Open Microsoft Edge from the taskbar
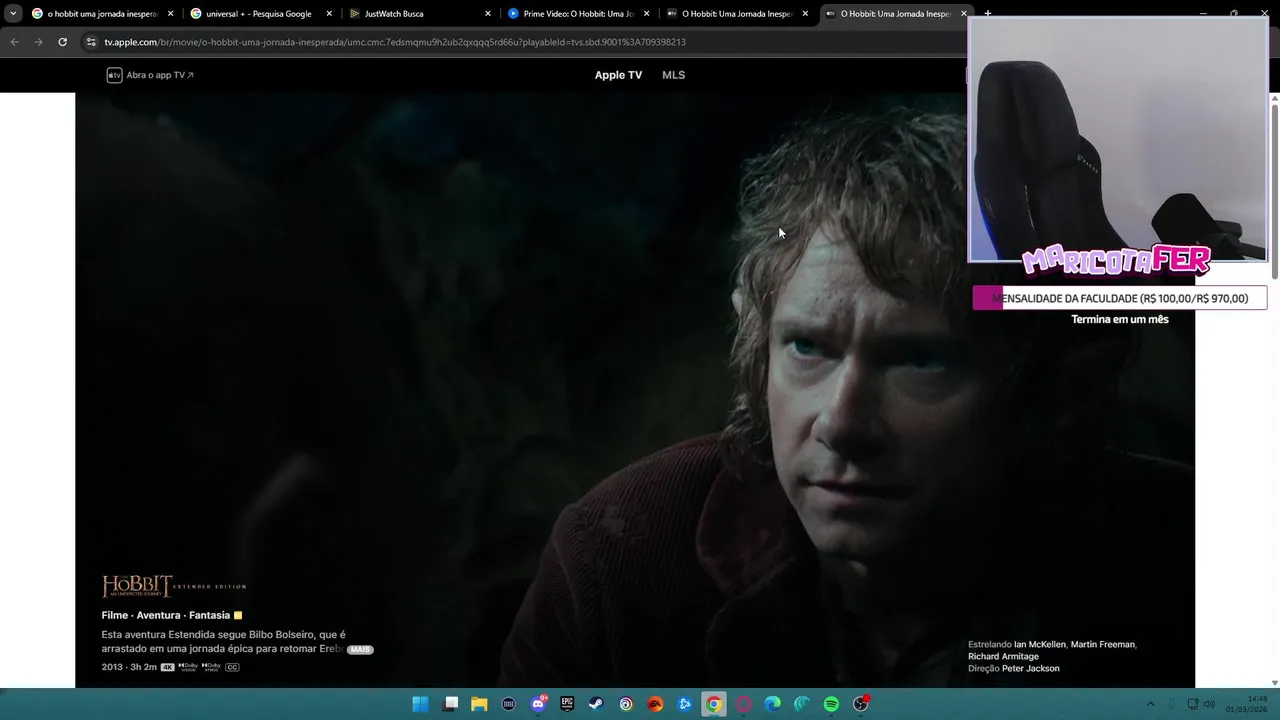Image resolution: width=1280 pixels, height=720 pixels. [x=772, y=704]
